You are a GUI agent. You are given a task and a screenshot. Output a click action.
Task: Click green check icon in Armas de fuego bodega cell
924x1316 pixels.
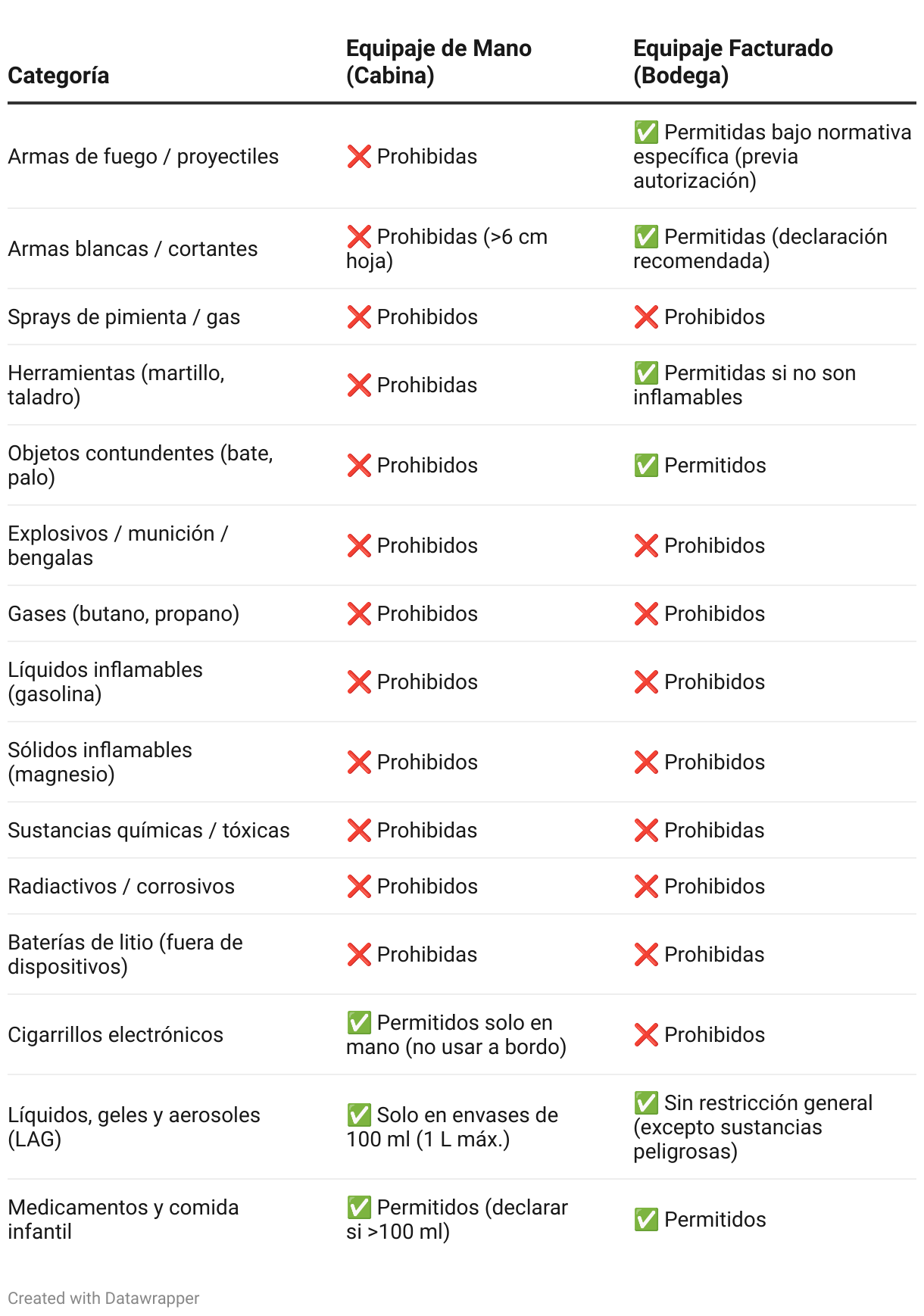(646, 133)
